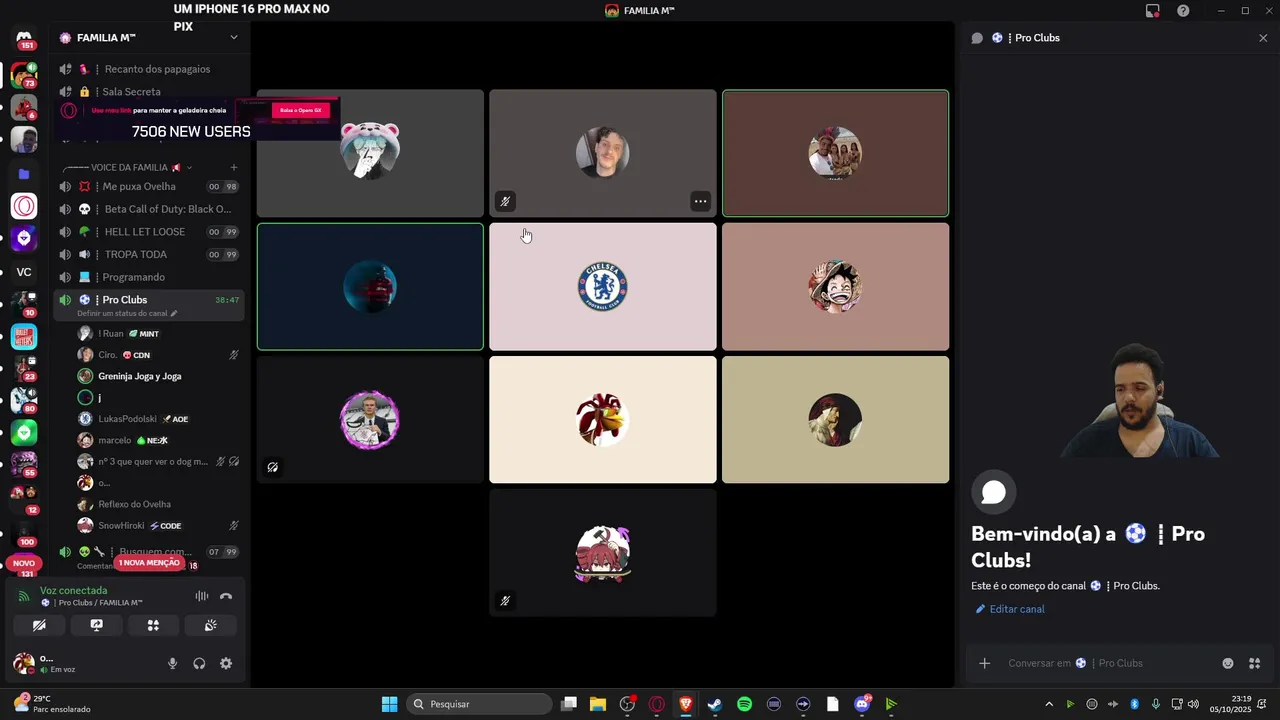Open user SnowHiroki in voice list

(x=159, y=525)
